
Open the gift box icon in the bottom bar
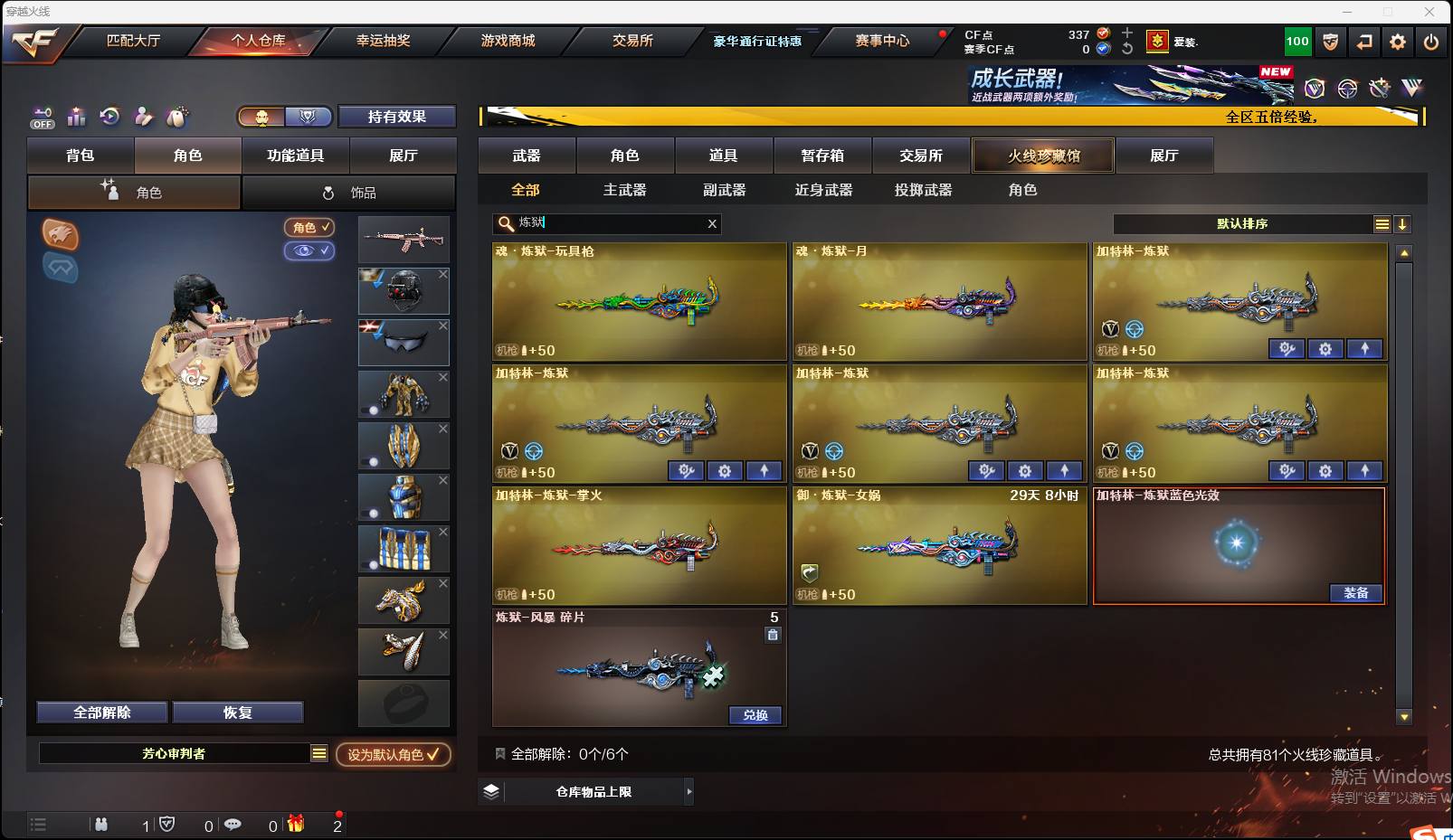click(296, 824)
